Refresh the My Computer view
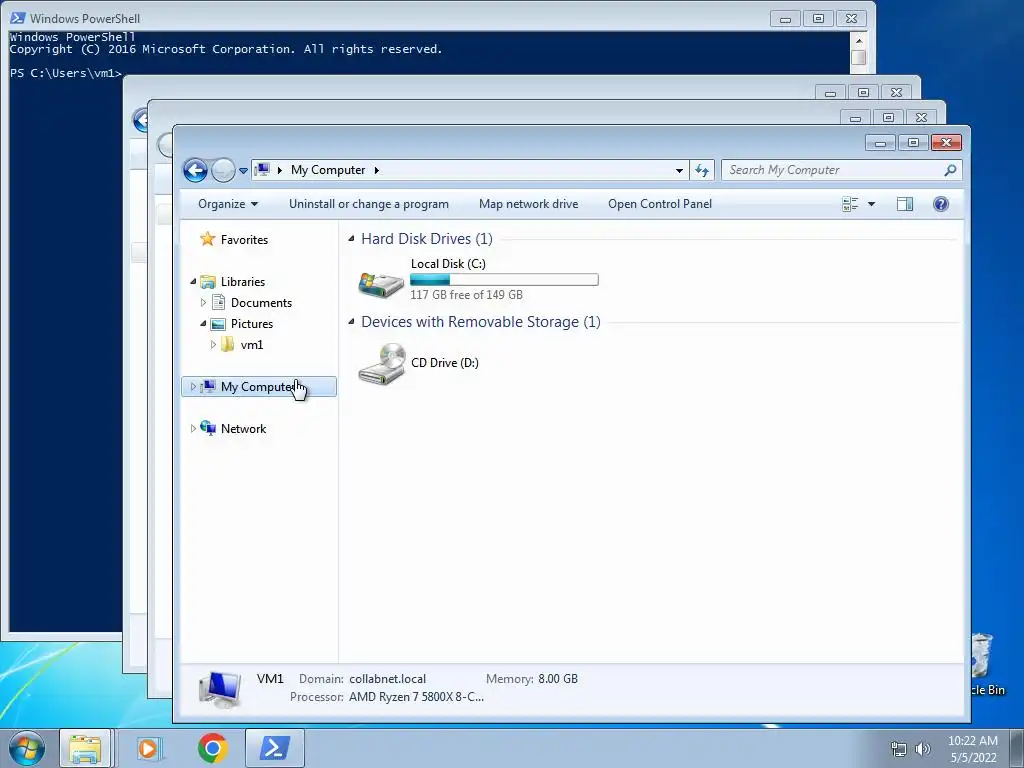Viewport: 1024px width, 768px height. (x=702, y=170)
